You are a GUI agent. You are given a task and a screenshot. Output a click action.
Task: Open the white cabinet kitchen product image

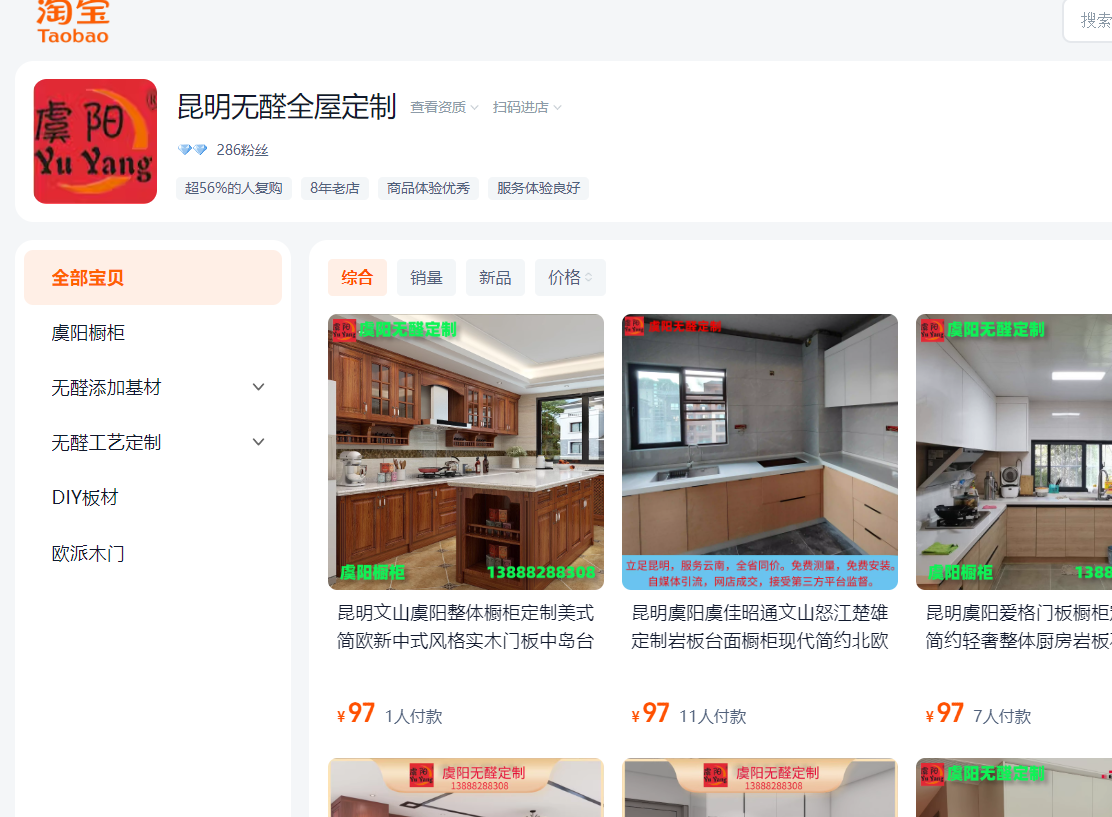coord(1014,452)
